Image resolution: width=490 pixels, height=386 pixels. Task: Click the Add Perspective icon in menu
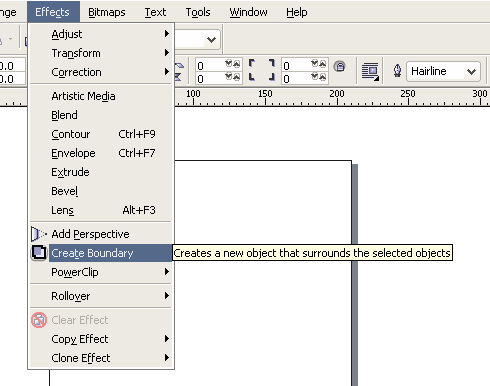click(x=39, y=234)
